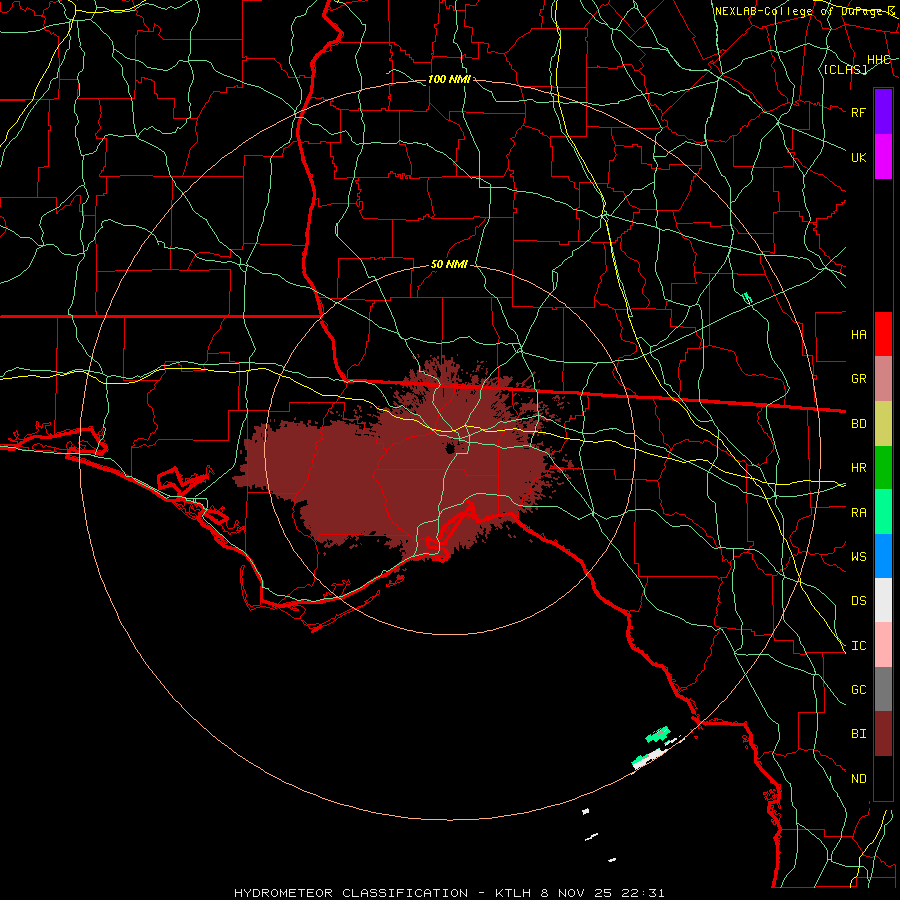Image resolution: width=900 pixels, height=900 pixels.
Task: Click the 'HYDROMETEOR CLASSIFICATION' title text
Action: tap(351, 893)
